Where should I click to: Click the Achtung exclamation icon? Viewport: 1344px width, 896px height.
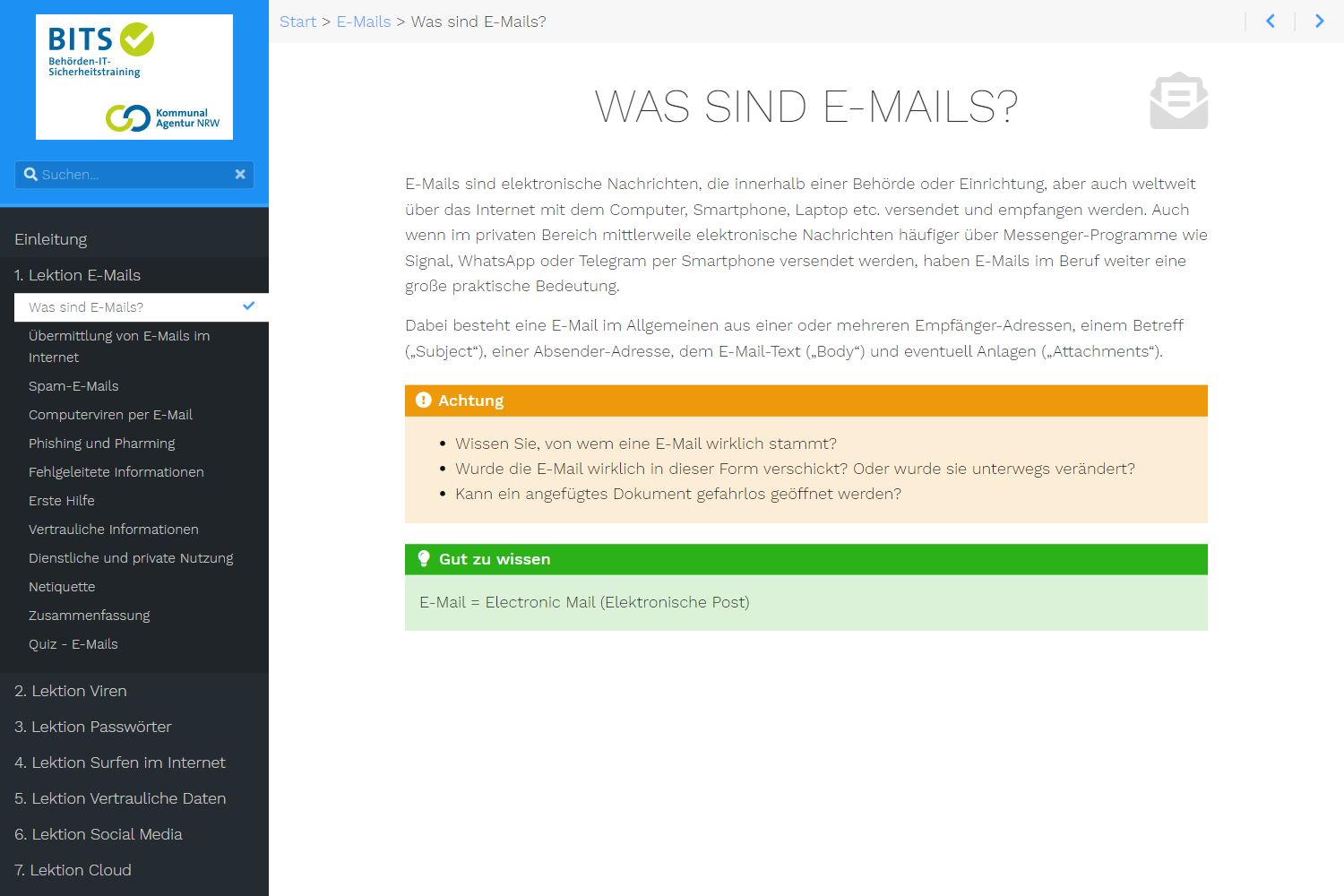coord(424,401)
